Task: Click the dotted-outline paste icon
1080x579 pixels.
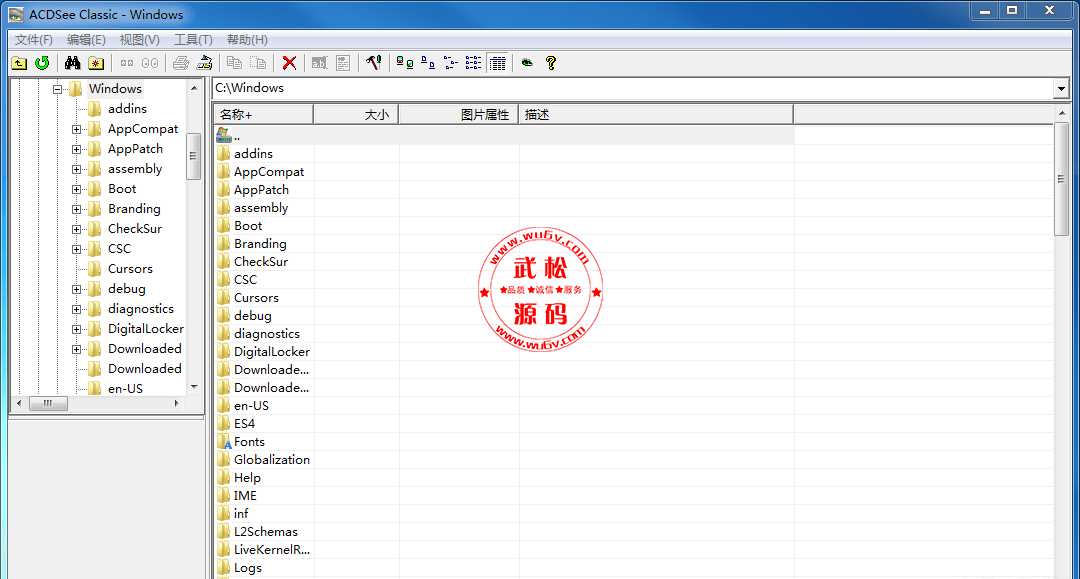Action: 258,63
